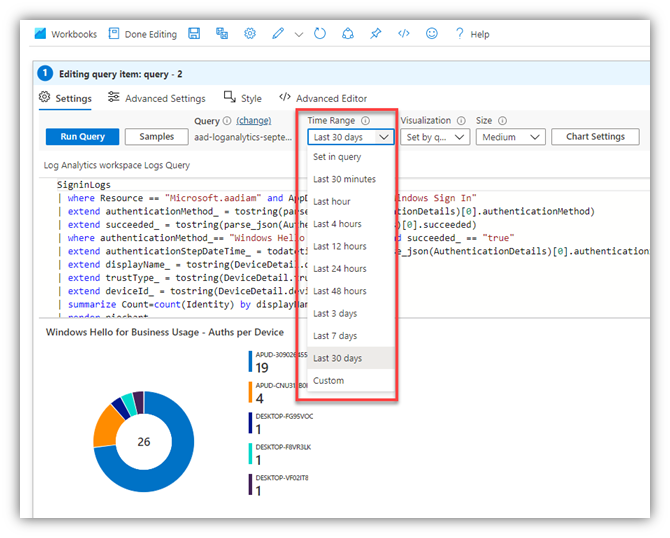Click the Save As icon in the toolbar
The width and height of the screenshot is (670, 538).
pos(222,33)
